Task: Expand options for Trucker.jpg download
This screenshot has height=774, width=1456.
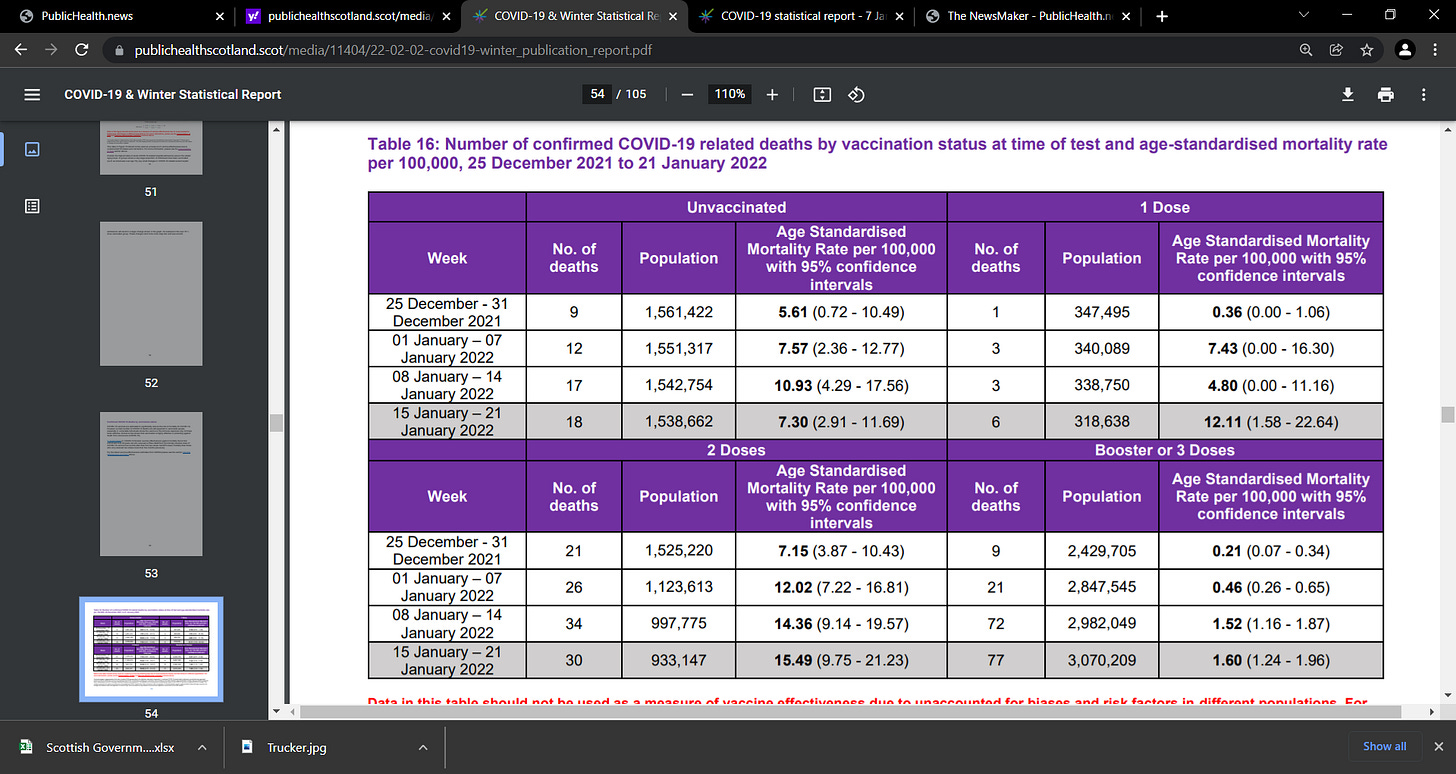Action: pyautogui.click(x=422, y=747)
